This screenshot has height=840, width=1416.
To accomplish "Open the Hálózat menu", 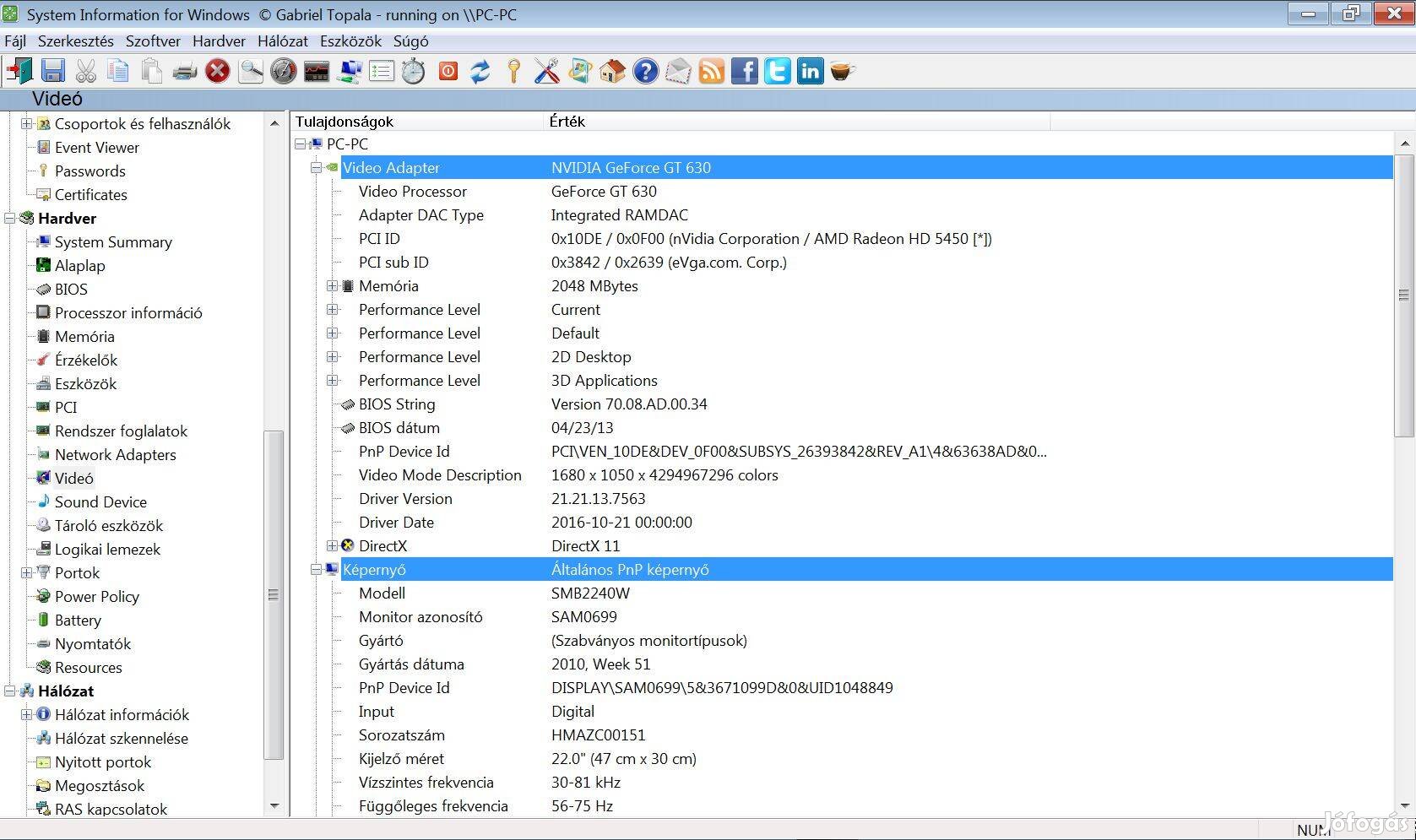I will tap(283, 41).
